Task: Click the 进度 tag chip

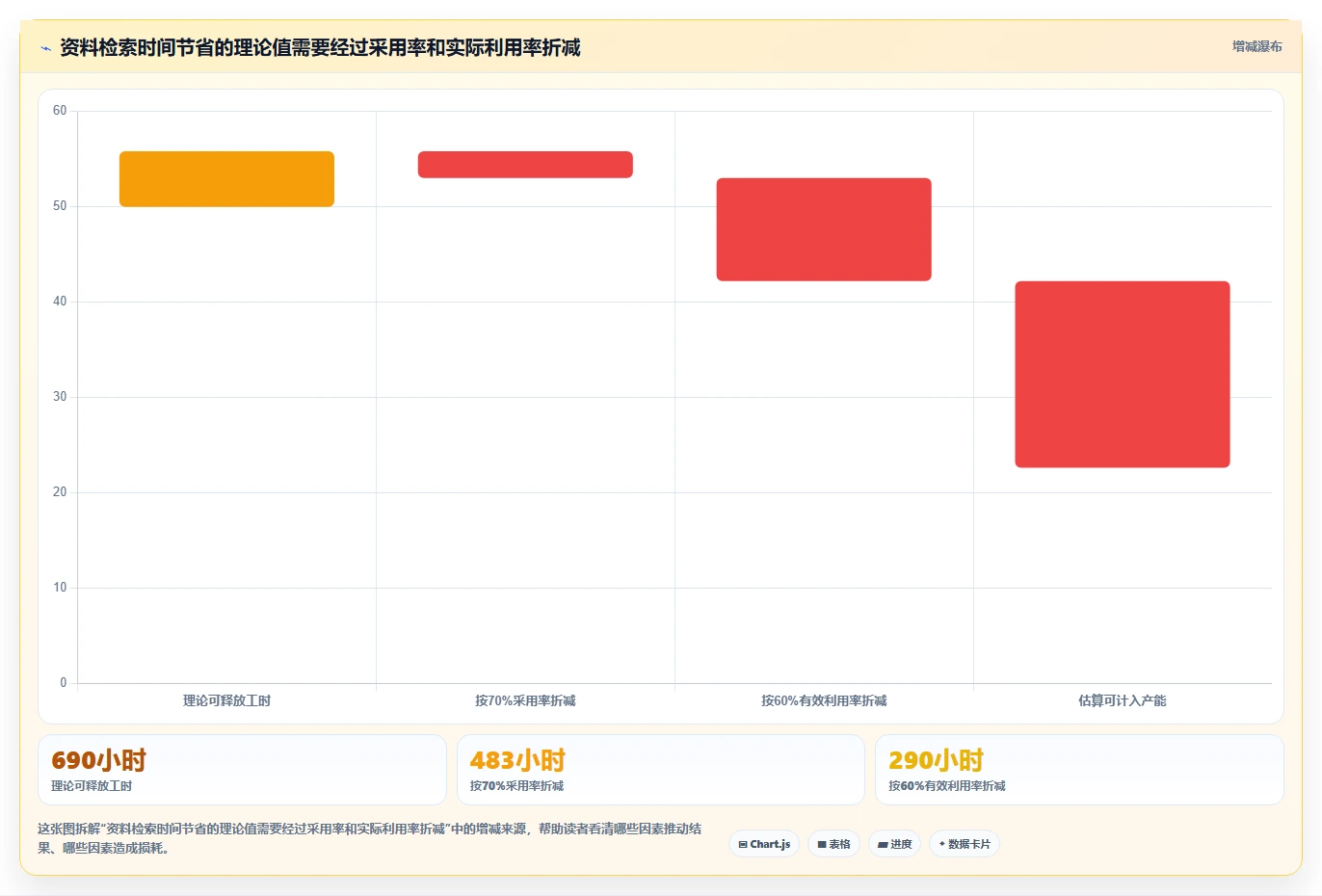Action: pyautogui.click(x=894, y=844)
